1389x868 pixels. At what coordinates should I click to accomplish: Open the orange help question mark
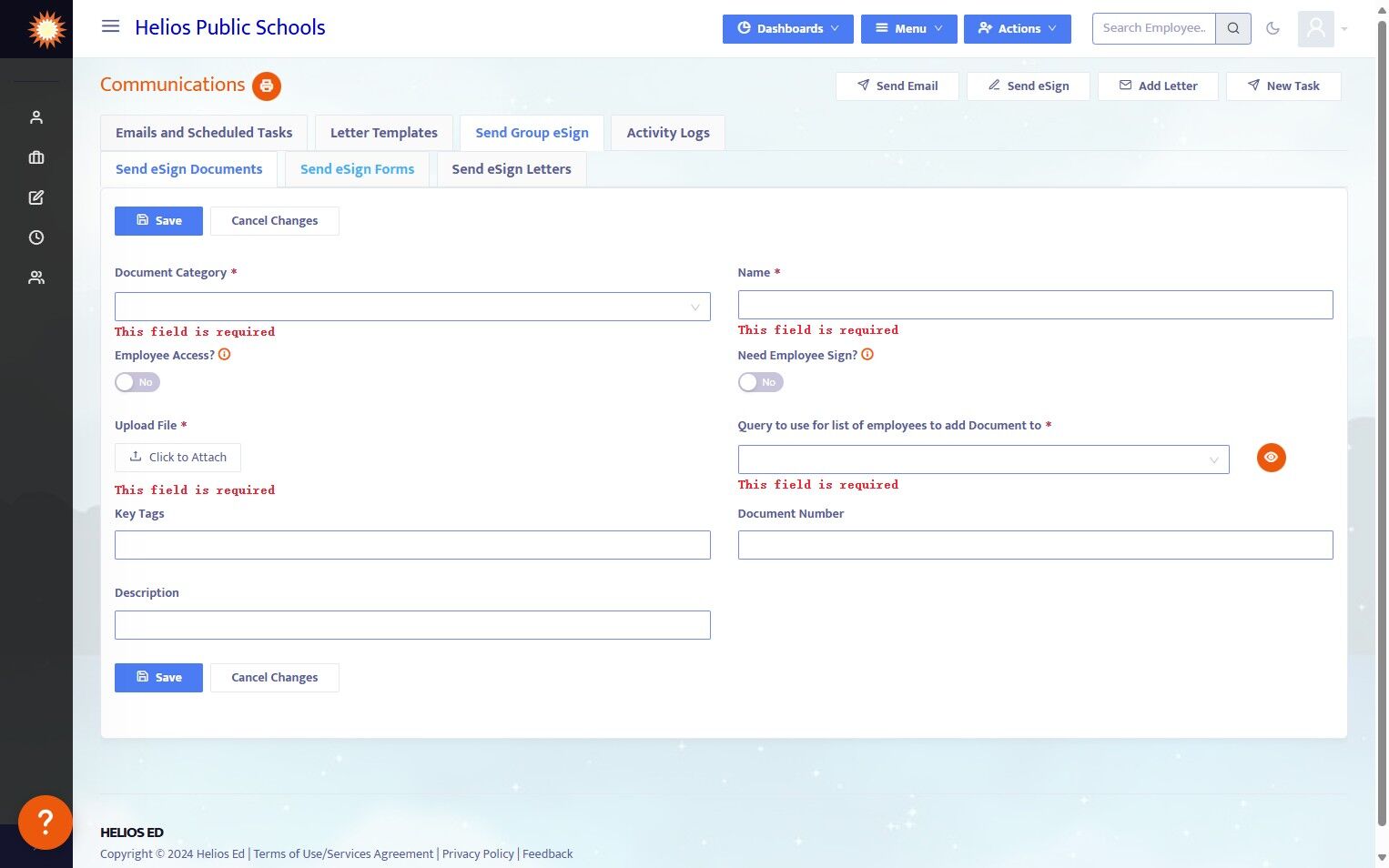click(45, 822)
